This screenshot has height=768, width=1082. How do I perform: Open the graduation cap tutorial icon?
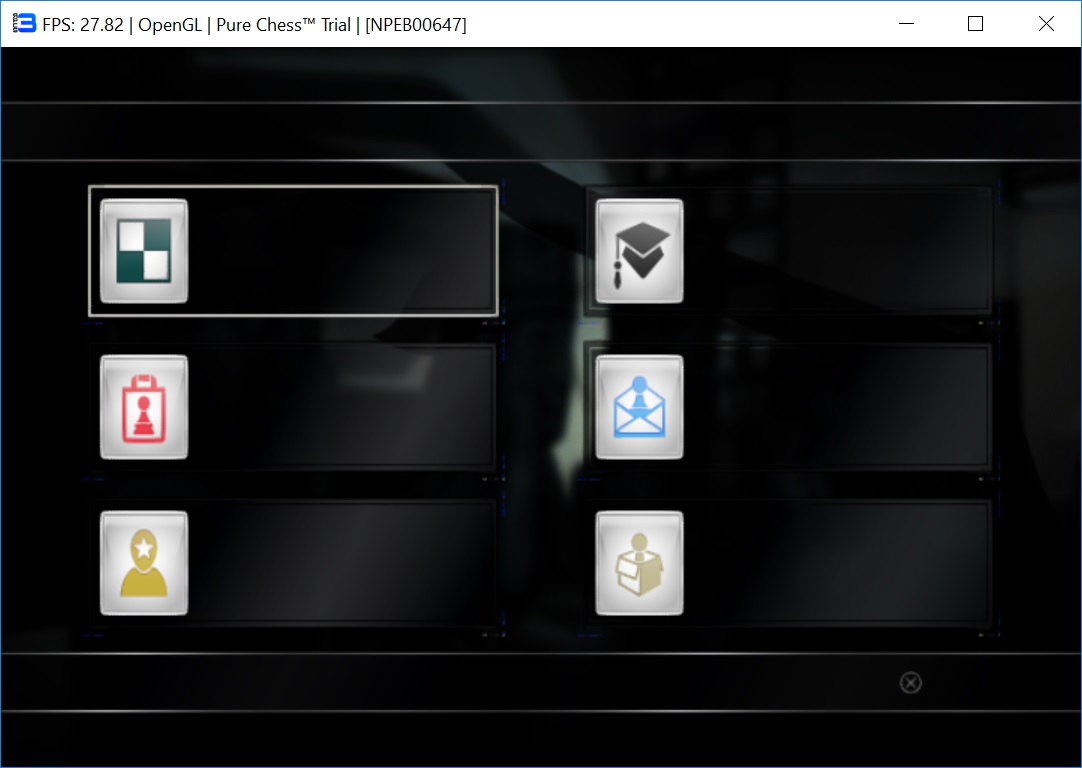click(639, 251)
